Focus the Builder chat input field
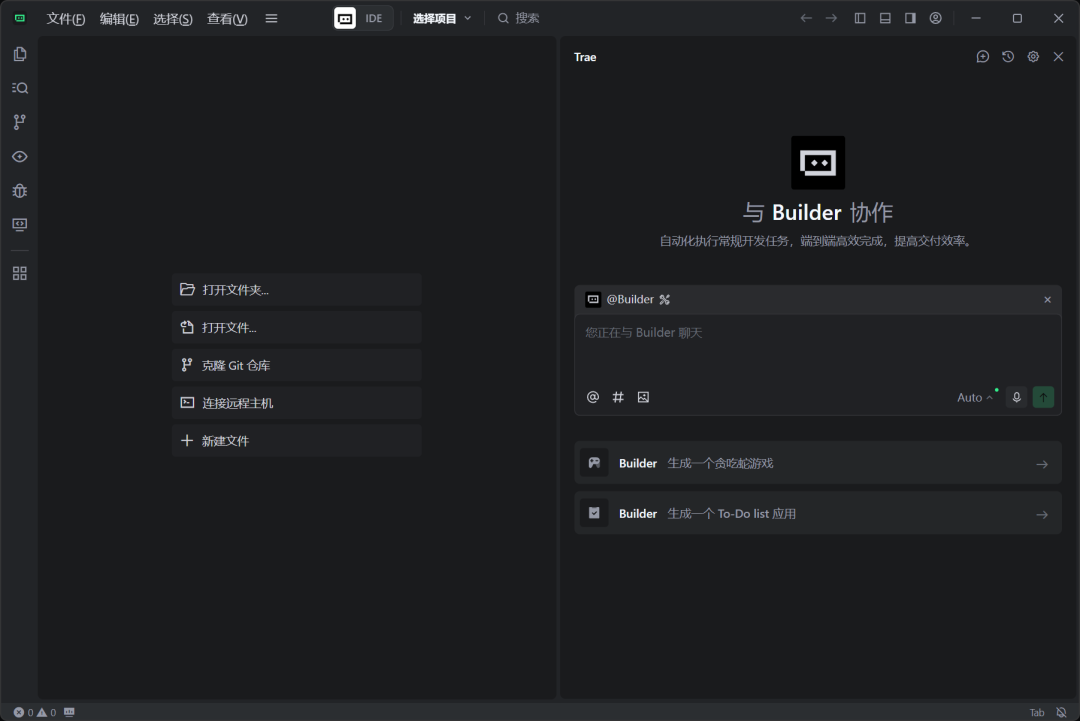Viewport: 1080px width, 721px height. [x=818, y=348]
